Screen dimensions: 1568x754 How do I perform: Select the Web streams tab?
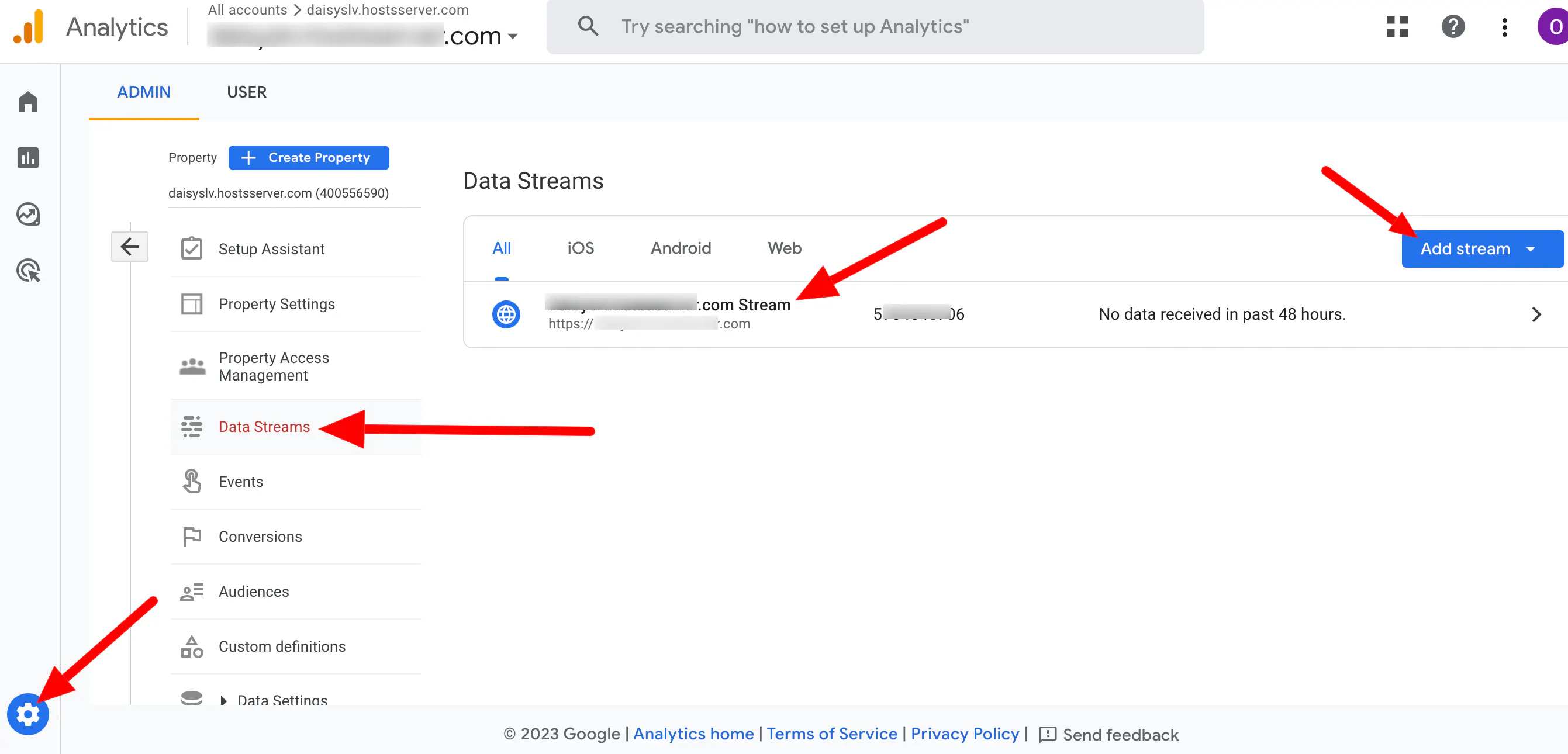point(784,248)
